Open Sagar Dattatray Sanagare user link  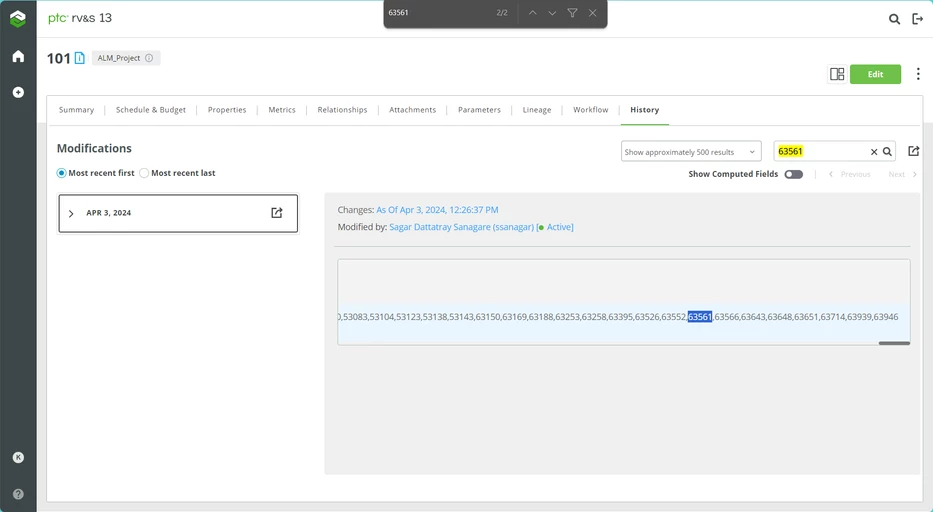pyautogui.click(x=461, y=227)
